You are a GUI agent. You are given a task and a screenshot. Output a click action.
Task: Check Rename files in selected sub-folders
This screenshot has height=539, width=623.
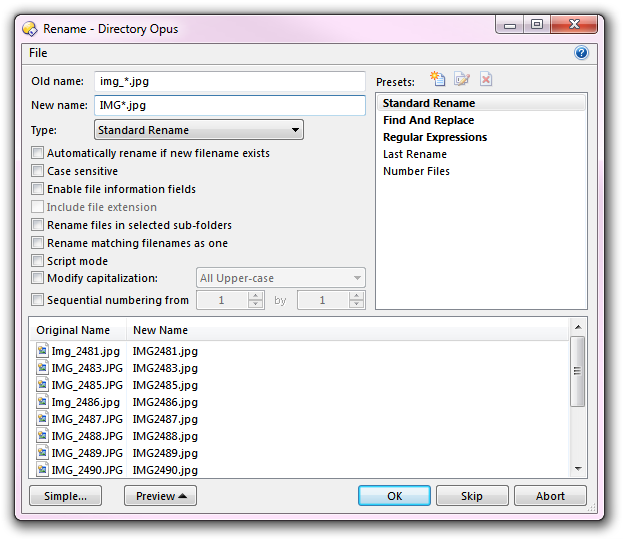[38, 225]
